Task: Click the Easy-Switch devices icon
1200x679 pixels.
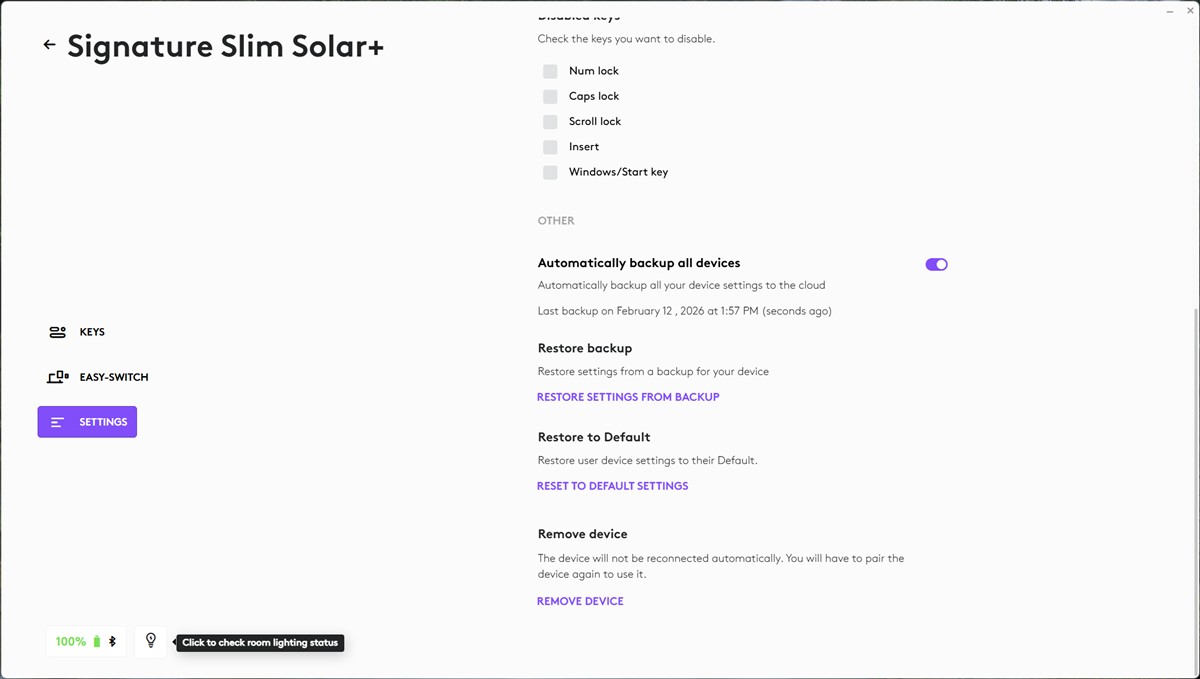Action: [57, 377]
